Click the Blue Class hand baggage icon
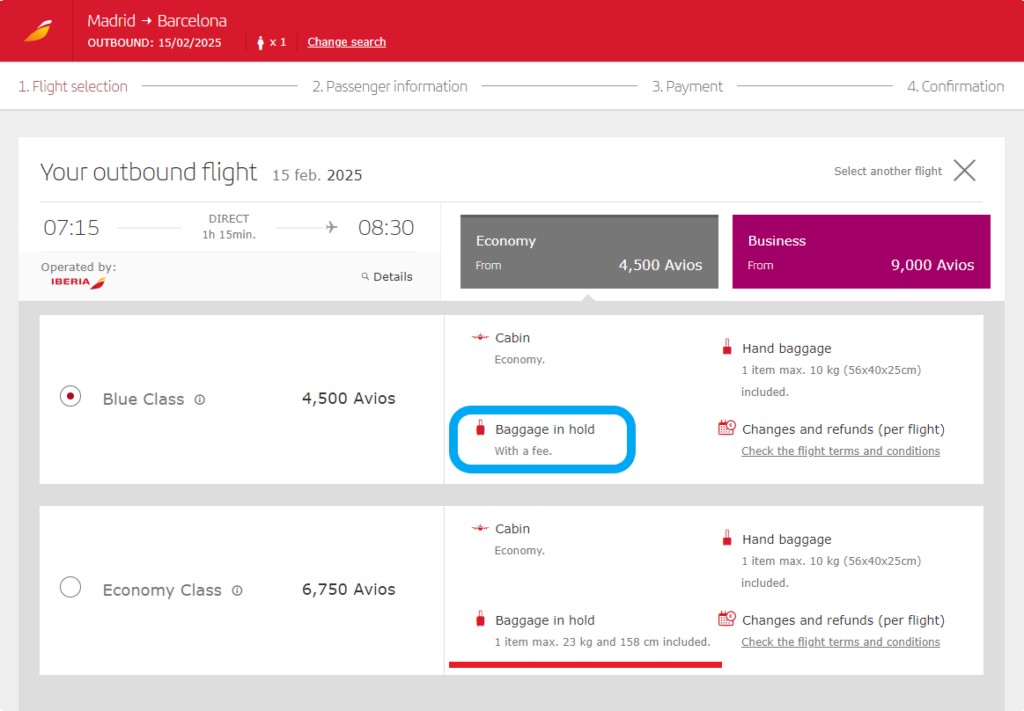Image resolution: width=1024 pixels, height=711 pixels. 727,348
